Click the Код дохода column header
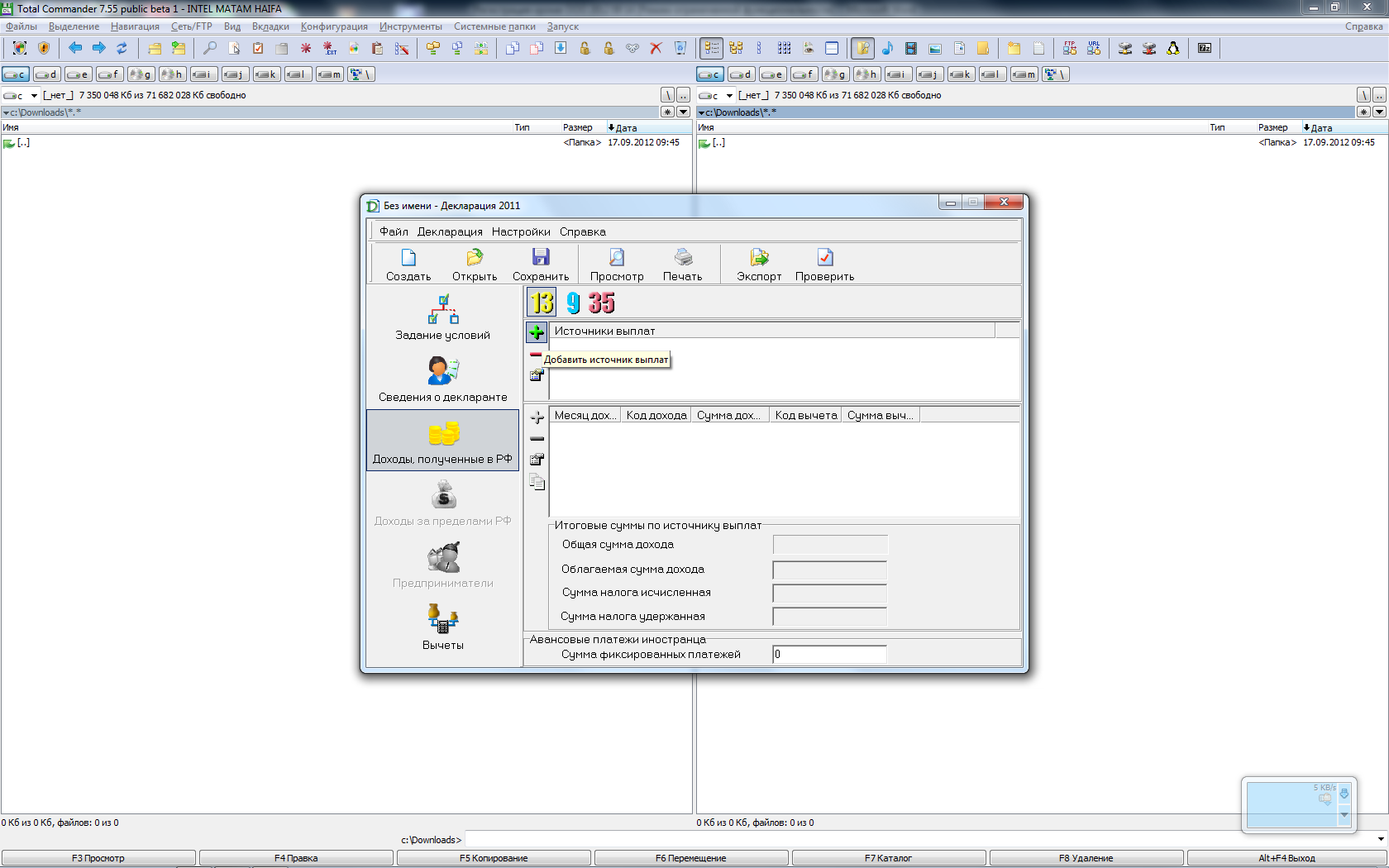The width and height of the screenshot is (1389, 868). coord(656,415)
